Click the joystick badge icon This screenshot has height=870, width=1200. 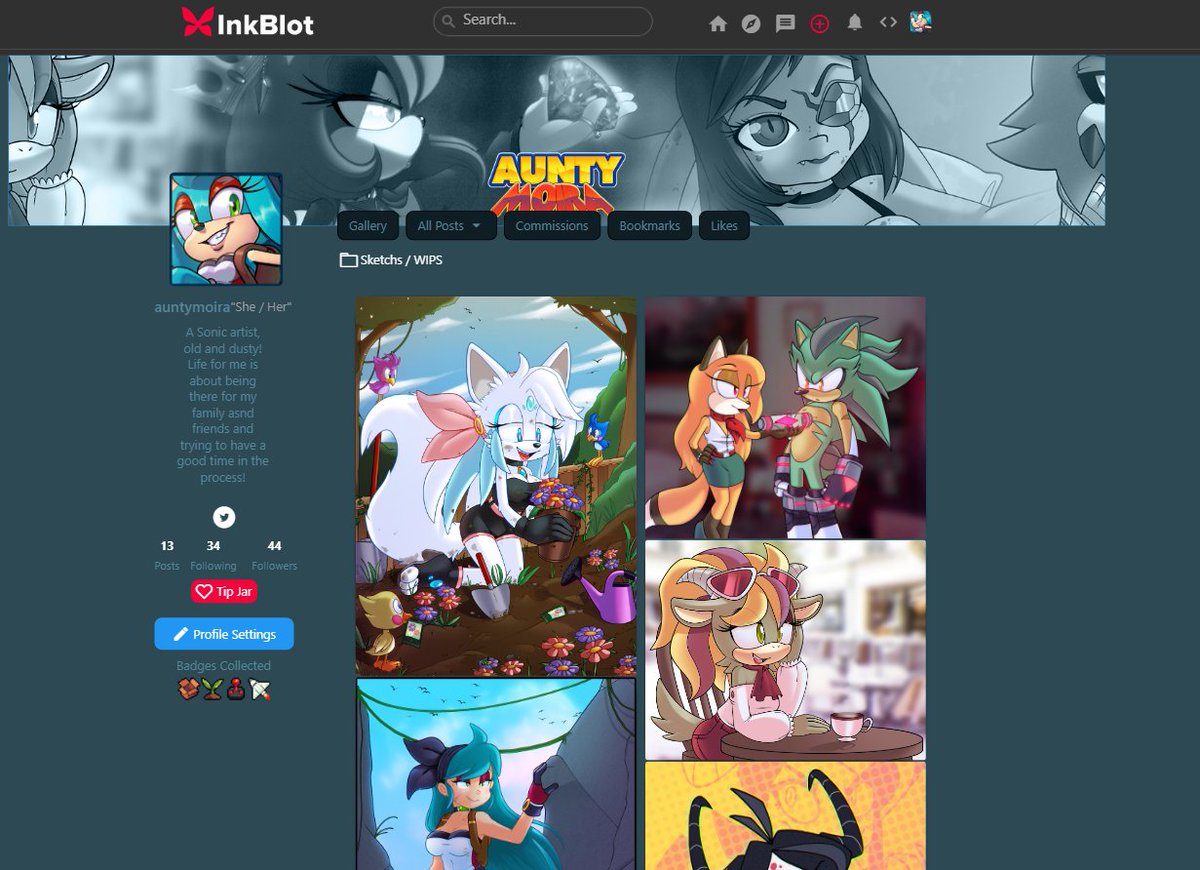click(236, 688)
